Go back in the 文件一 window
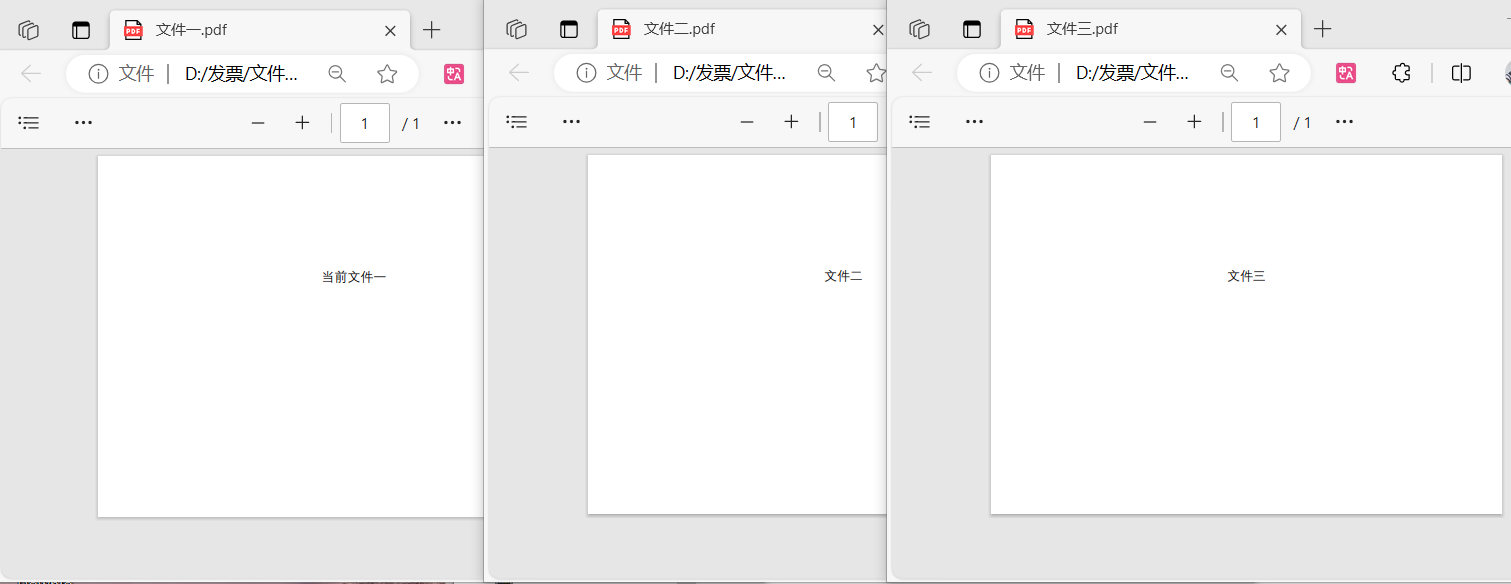Screen dimensions: 1511x584 [x=30, y=73]
